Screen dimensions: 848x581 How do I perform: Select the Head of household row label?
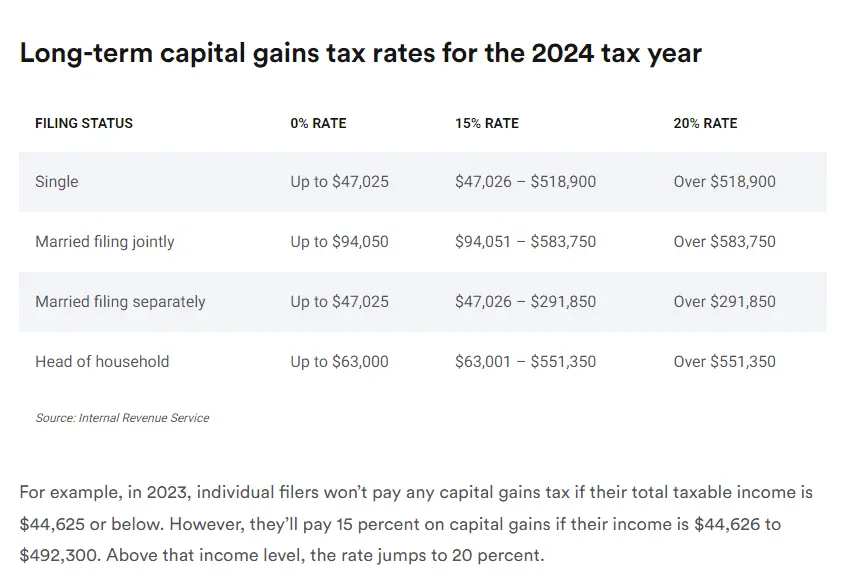102,362
